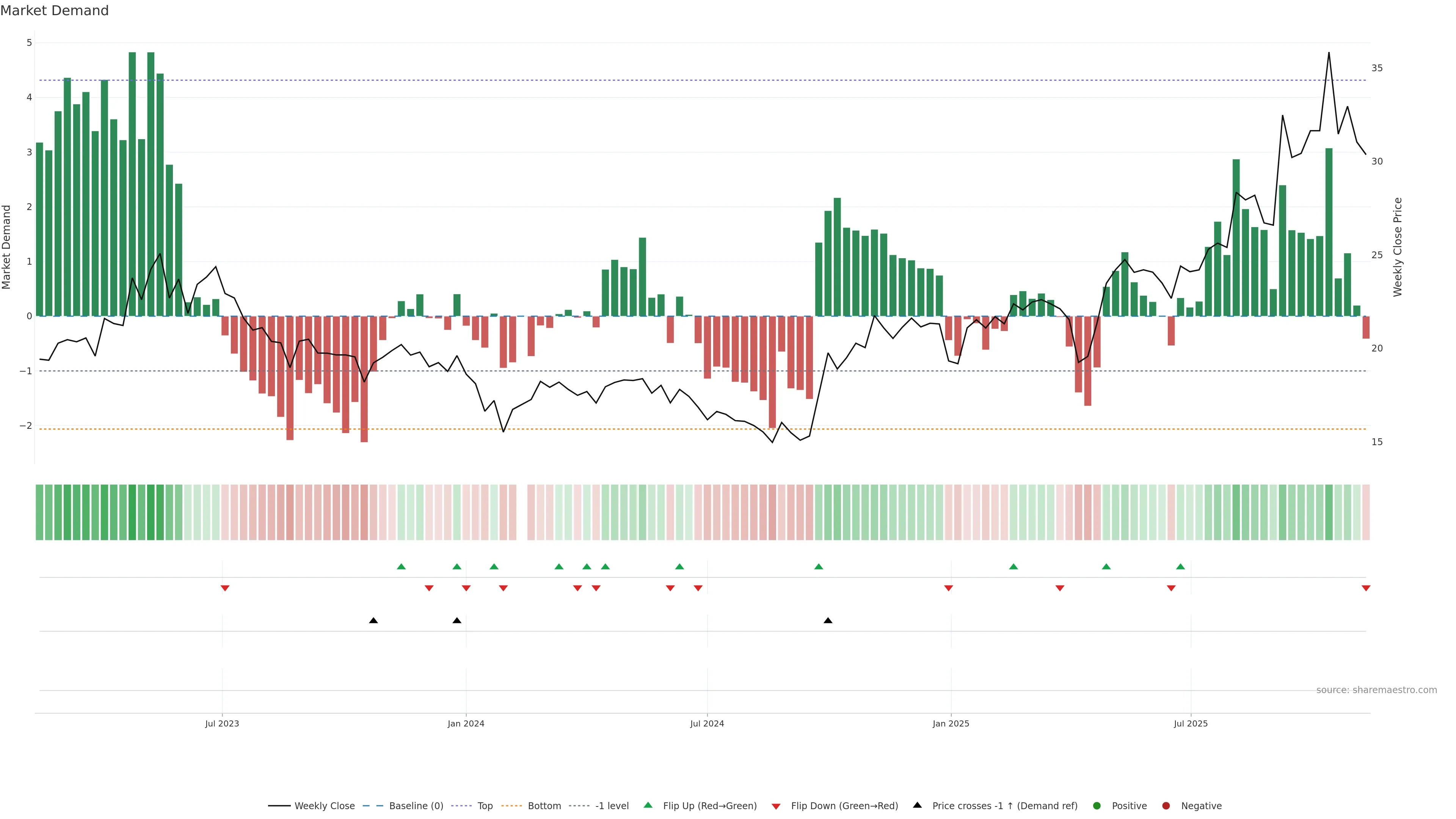Hide the Top dotted line legend entry

pos(485,806)
